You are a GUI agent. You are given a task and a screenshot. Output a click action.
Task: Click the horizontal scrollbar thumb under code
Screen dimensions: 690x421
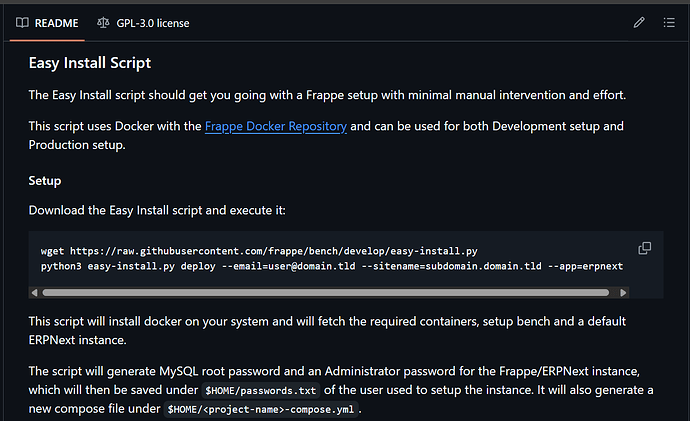click(x=325, y=292)
